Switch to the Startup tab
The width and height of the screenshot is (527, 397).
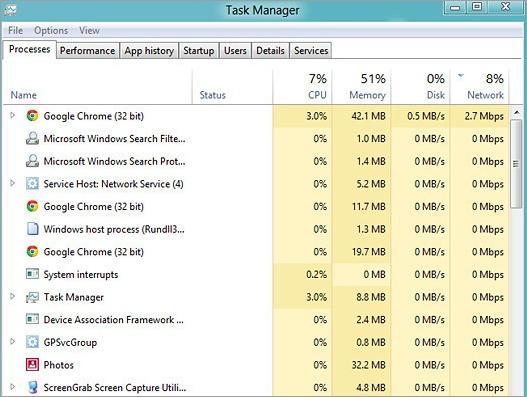point(199,50)
